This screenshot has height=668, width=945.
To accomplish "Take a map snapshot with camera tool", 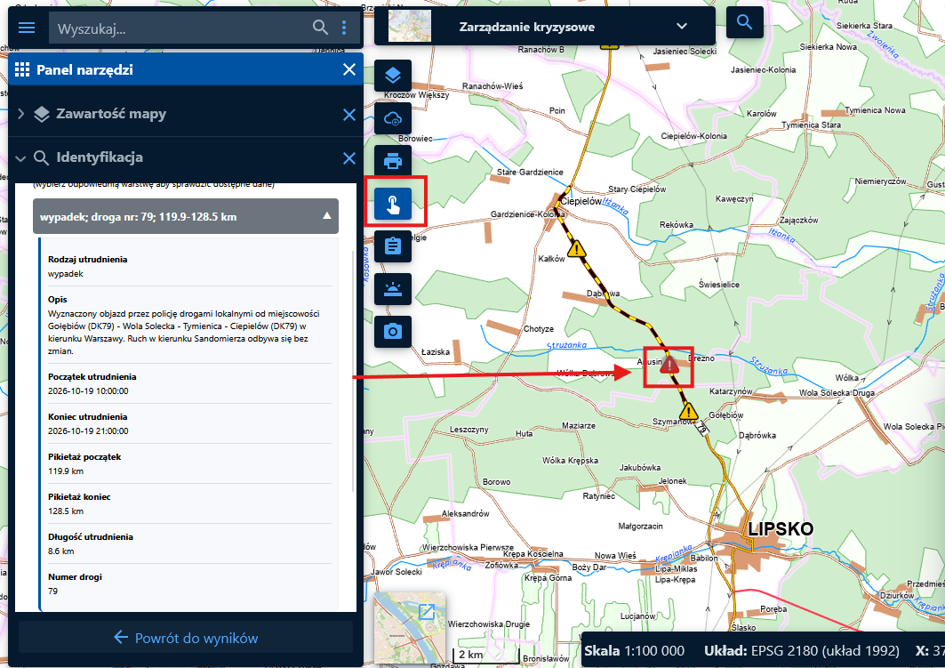I will point(393,332).
